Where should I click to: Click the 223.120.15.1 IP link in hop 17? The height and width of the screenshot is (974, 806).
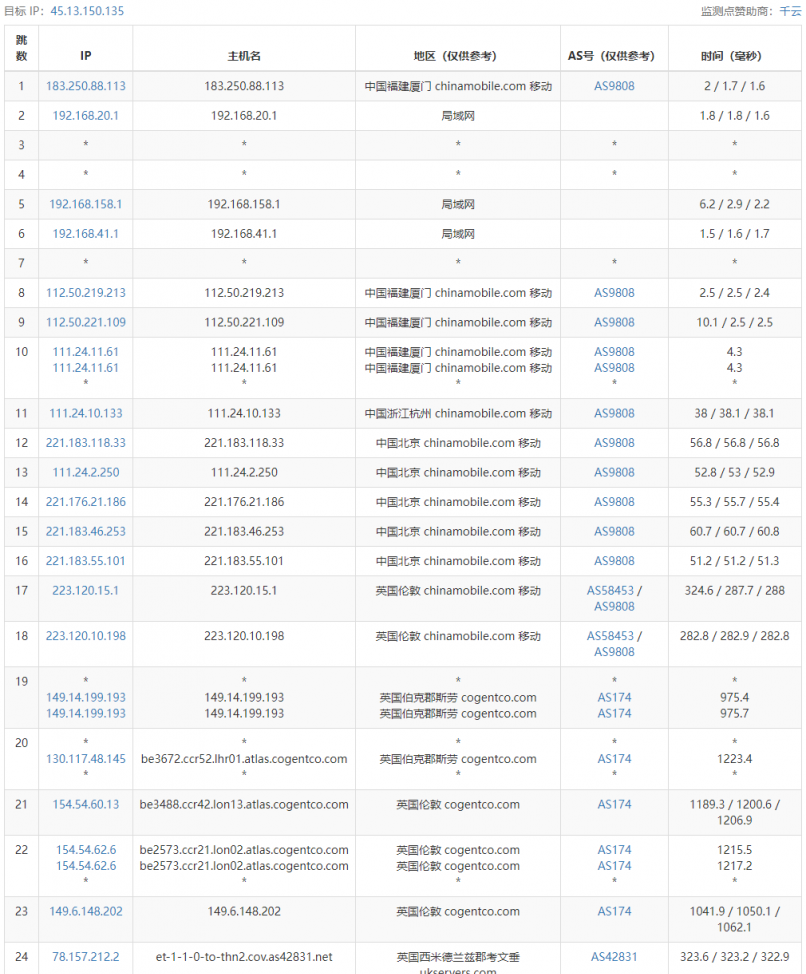coord(86,591)
